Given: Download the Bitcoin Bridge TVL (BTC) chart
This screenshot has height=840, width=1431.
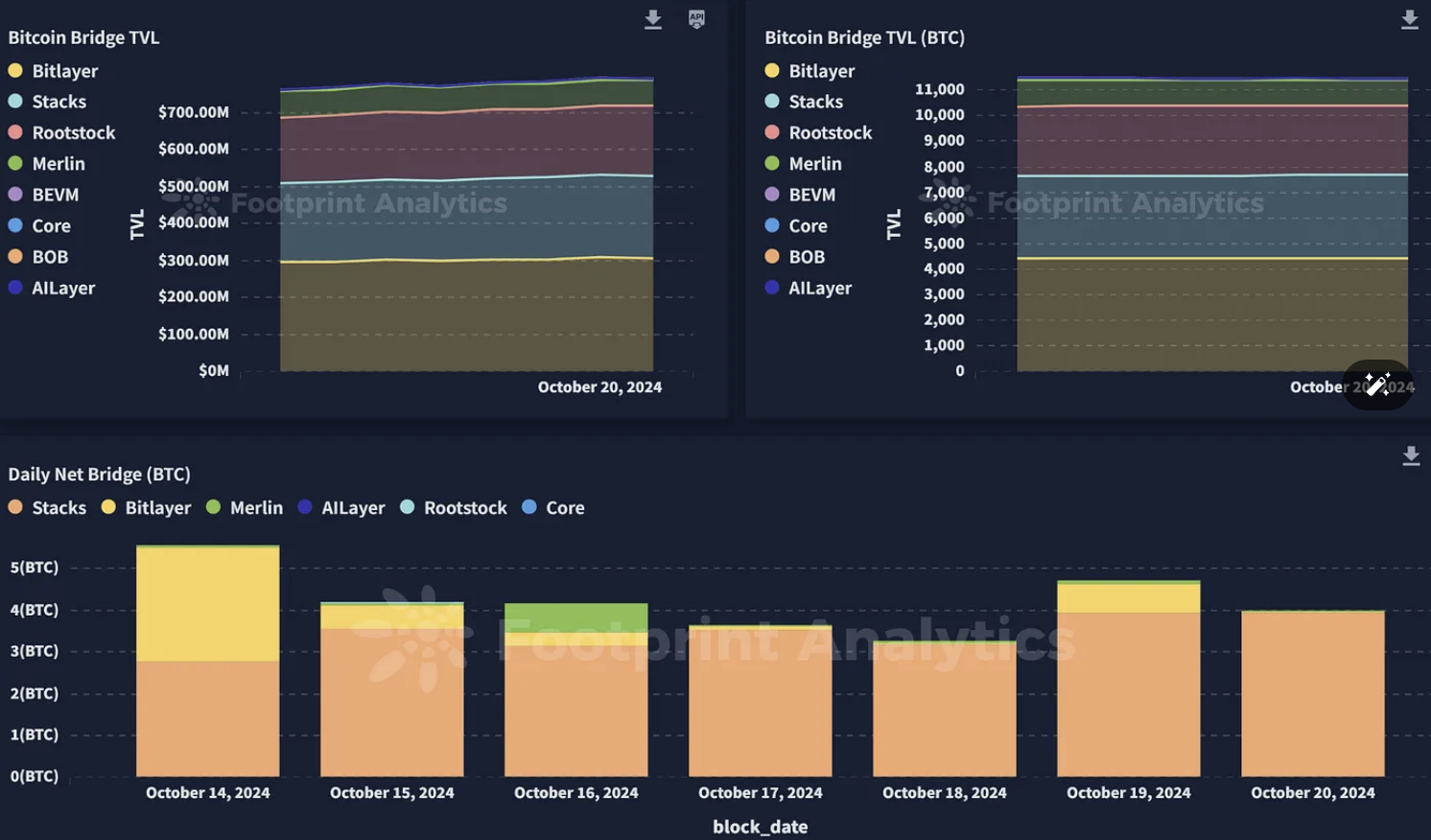Looking at the screenshot, I should coord(1409,20).
